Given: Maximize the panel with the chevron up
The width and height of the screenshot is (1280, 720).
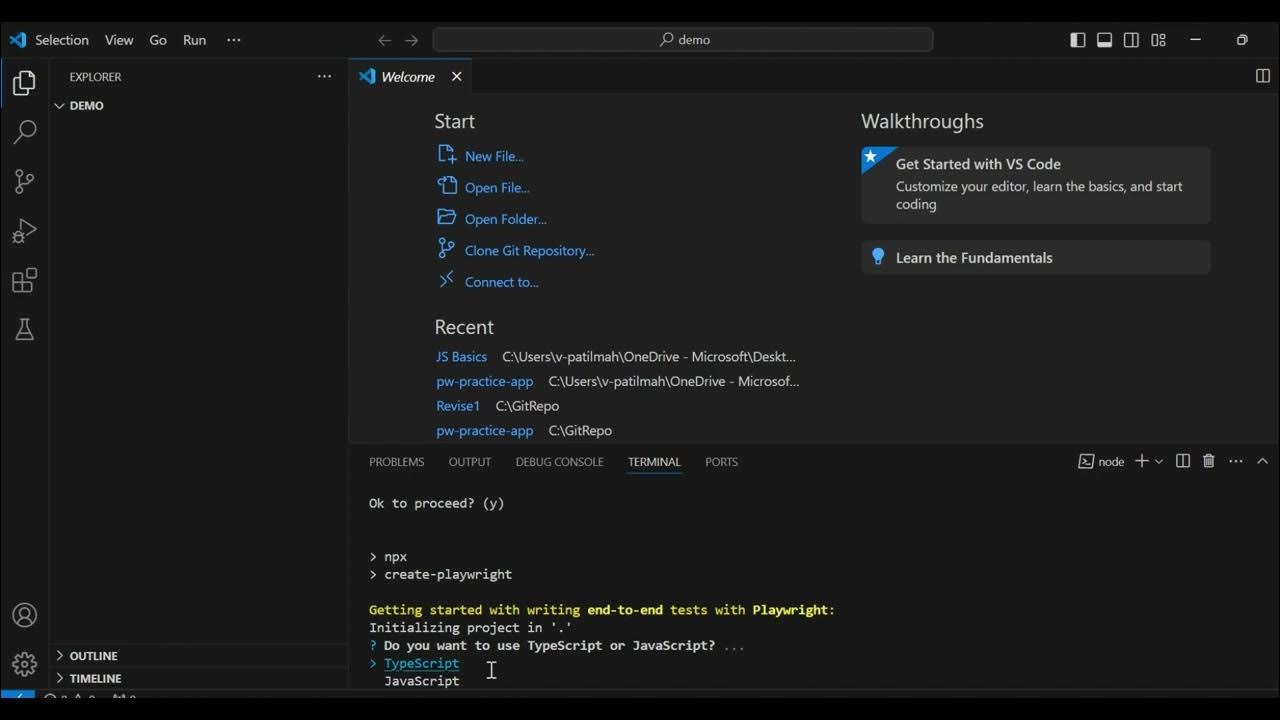Looking at the screenshot, I should pos(1262,461).
